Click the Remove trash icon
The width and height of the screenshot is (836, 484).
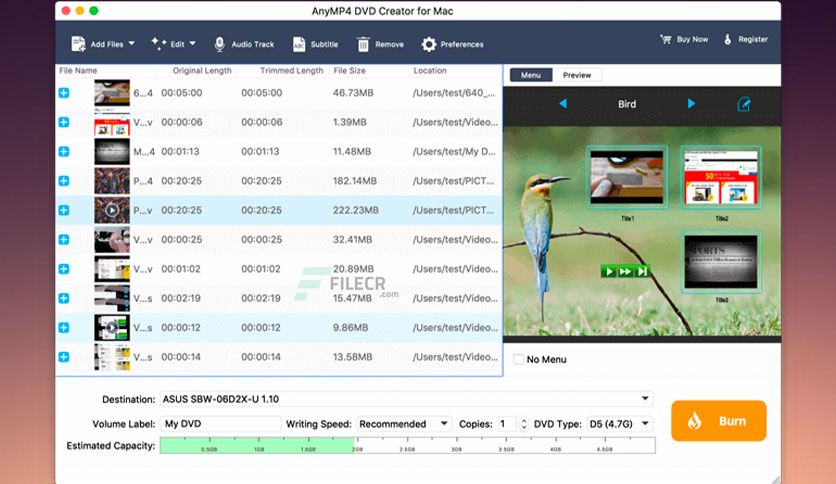(x=363, y=44)
